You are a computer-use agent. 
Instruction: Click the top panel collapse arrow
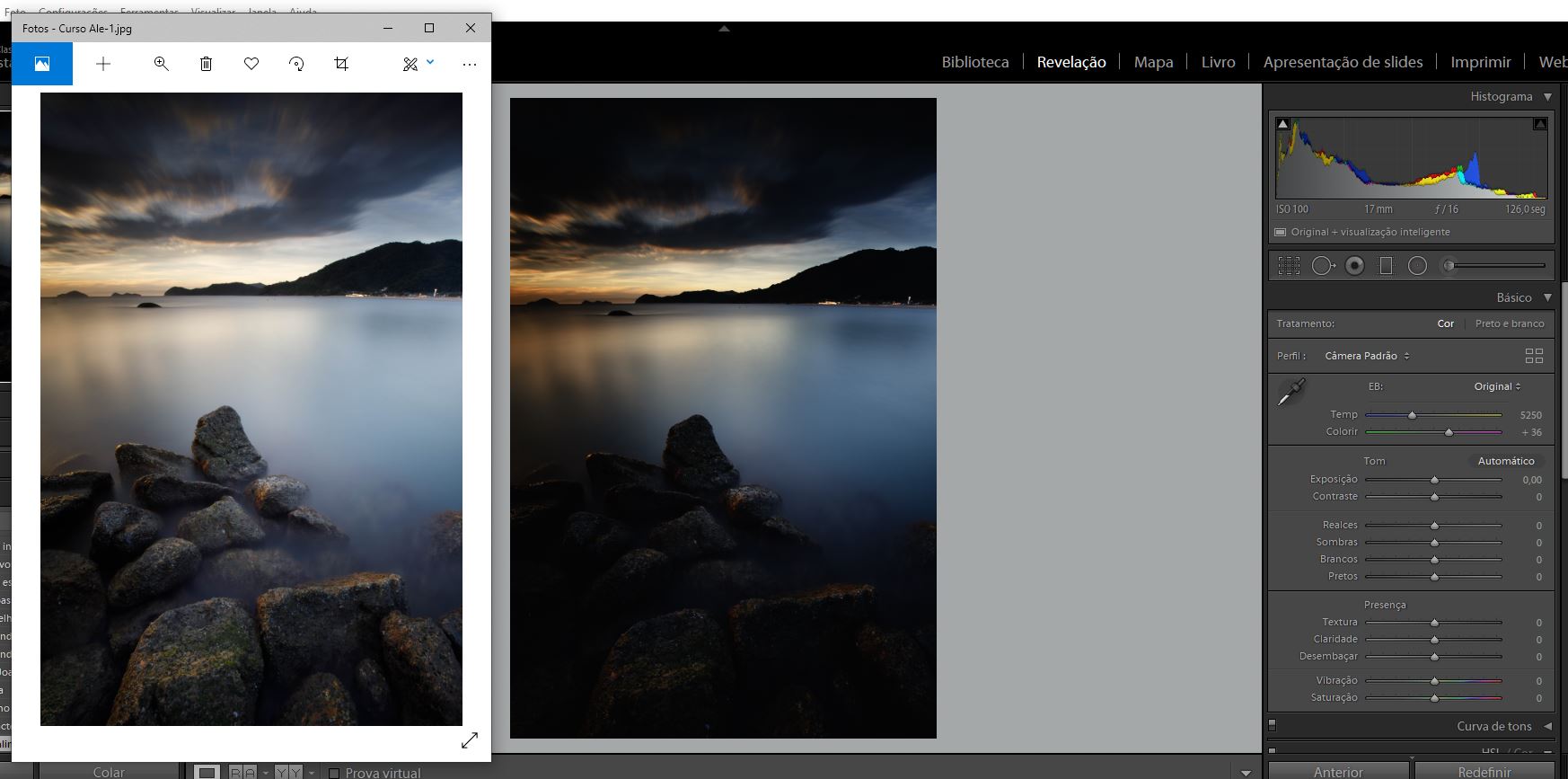(724, 29)
